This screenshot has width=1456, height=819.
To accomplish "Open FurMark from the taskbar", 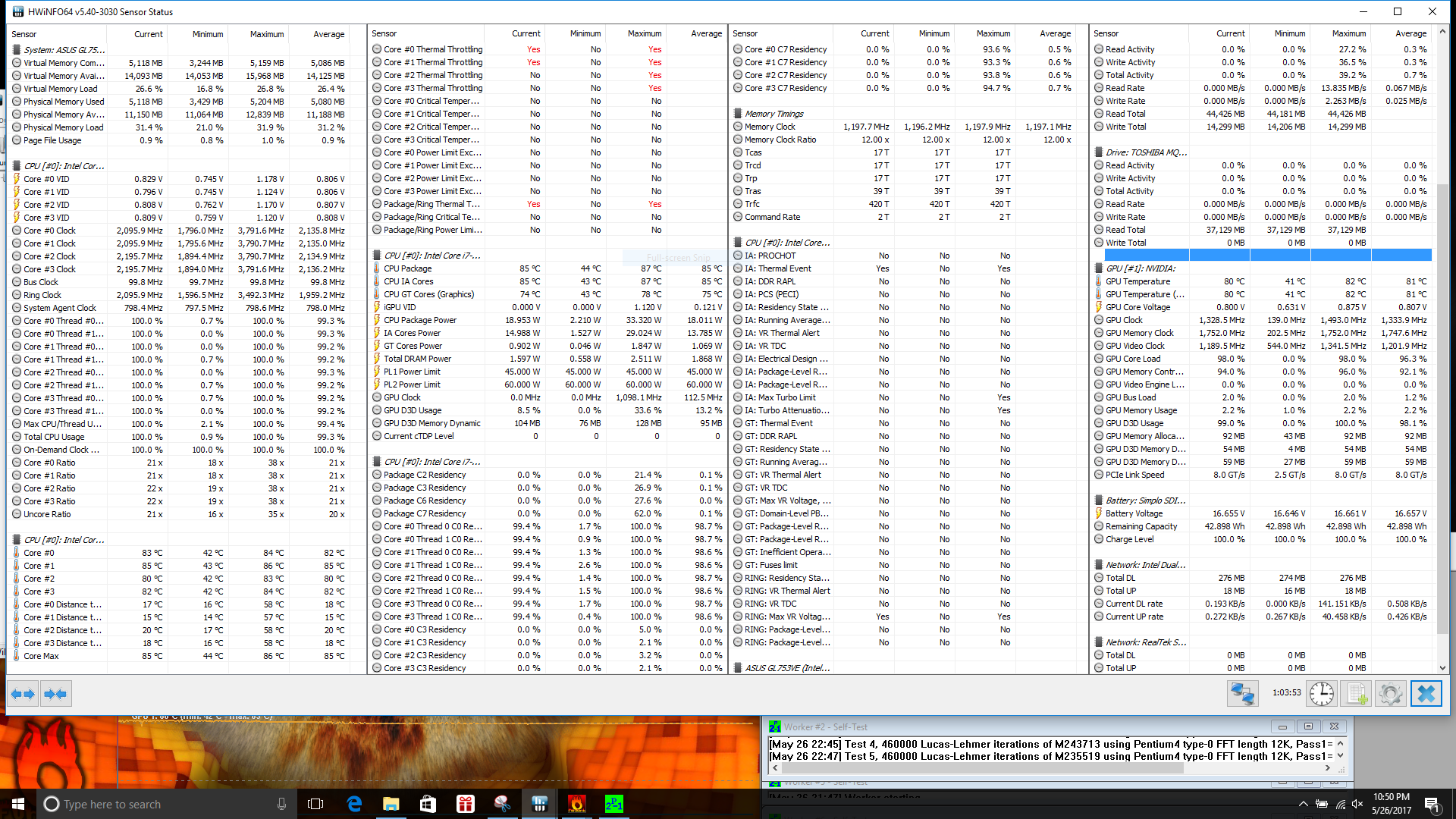I will click(x=577, y=804).
